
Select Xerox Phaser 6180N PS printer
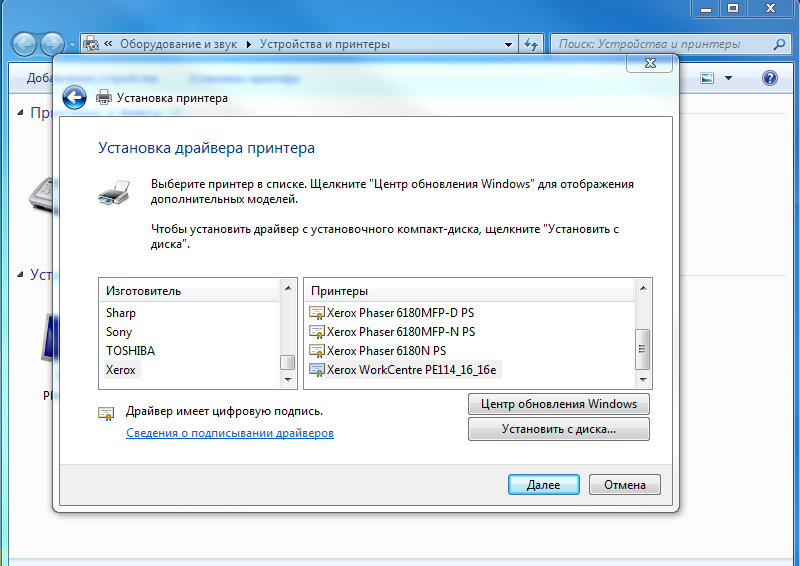[x=386, y=351]
